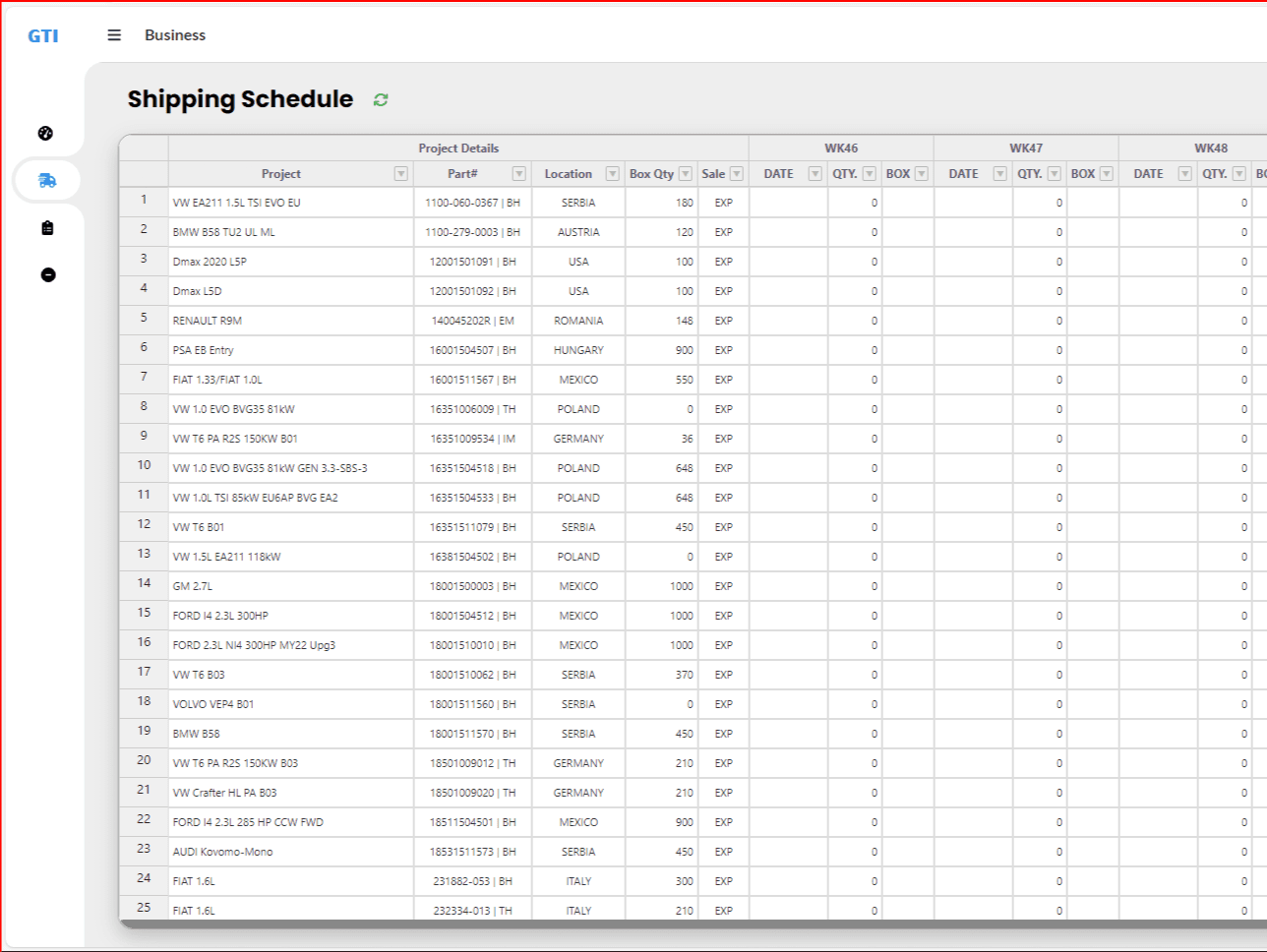Select the WK46 group header

tap(841, 149)
